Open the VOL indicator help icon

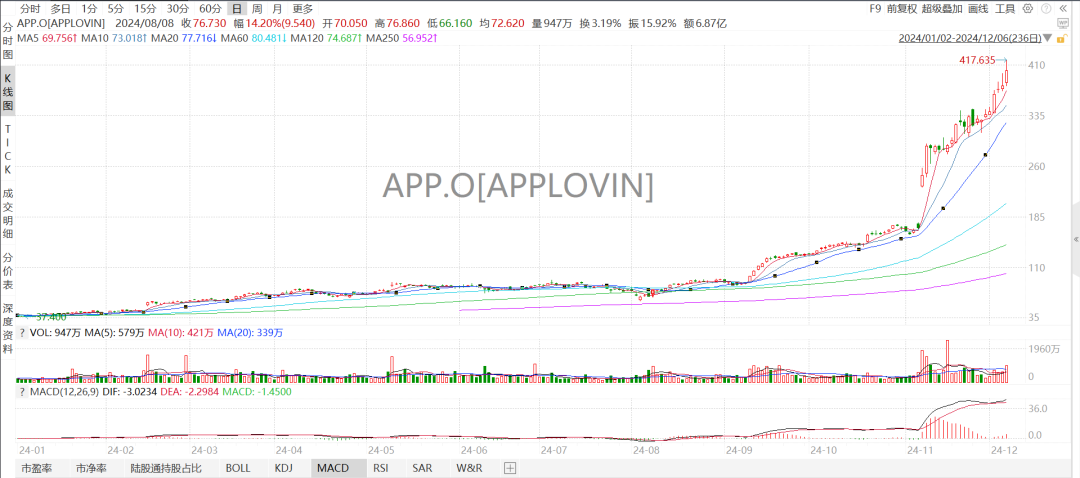point(21,333)
